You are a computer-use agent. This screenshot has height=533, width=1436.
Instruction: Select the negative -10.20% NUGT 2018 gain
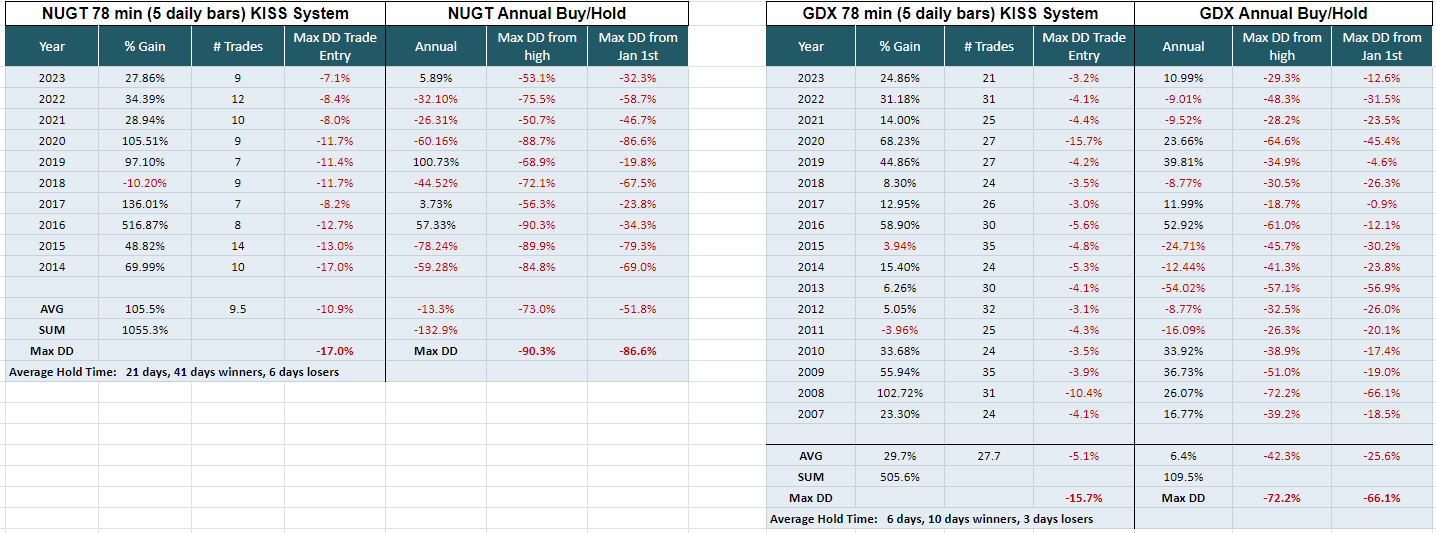coord(146,183)
